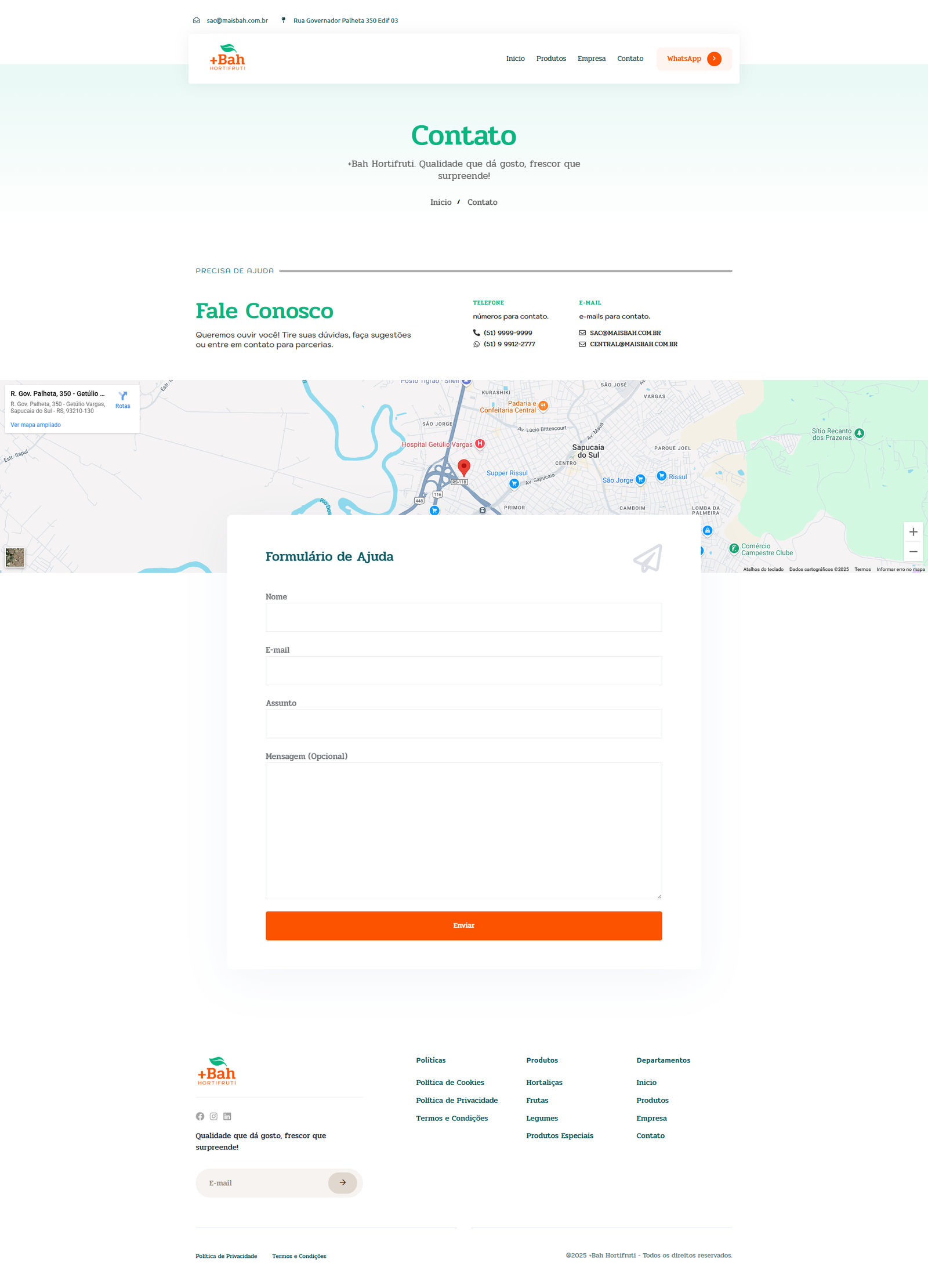Open the Produtos menu item
This screenshot has width=928, height=1288.
pyautogui.click(x=551, y=59)
